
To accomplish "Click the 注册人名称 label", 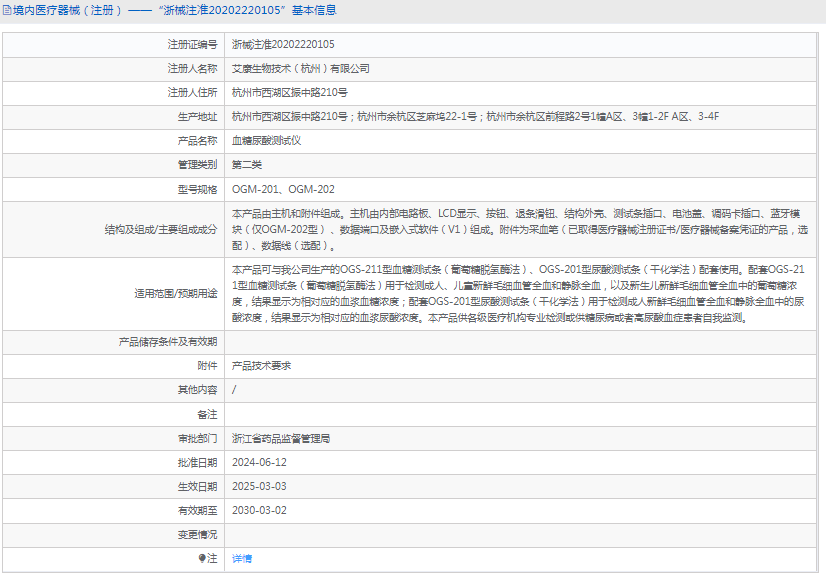I will 192,68.
